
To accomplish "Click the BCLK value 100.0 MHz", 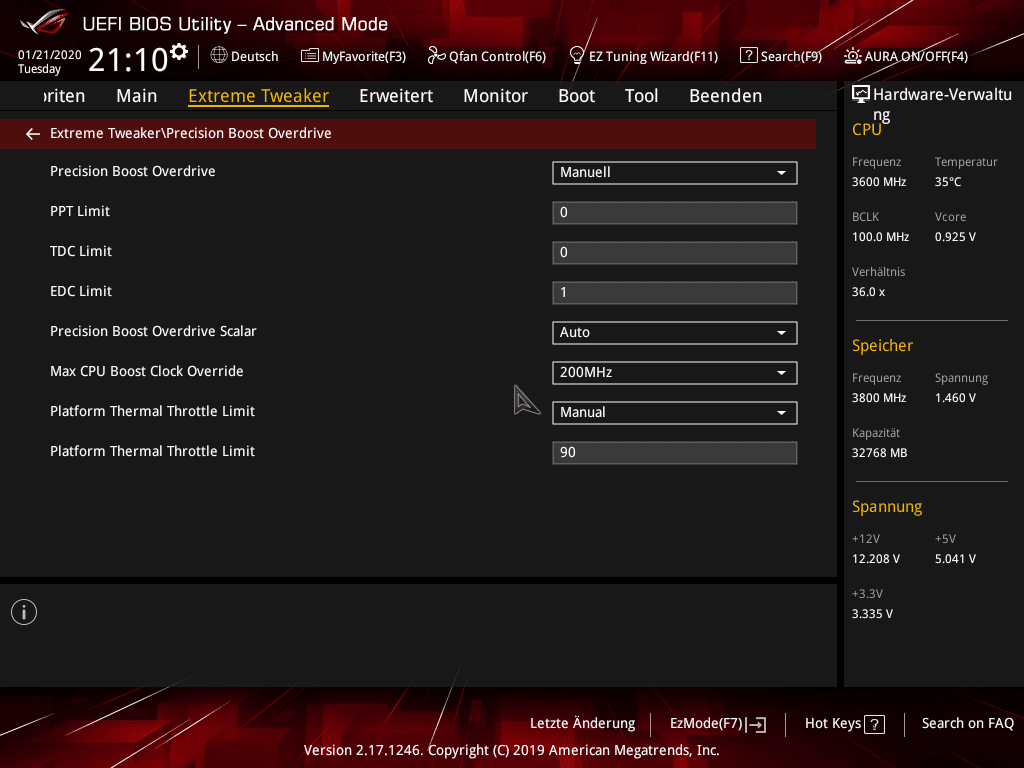I will [x=880, y=237].
